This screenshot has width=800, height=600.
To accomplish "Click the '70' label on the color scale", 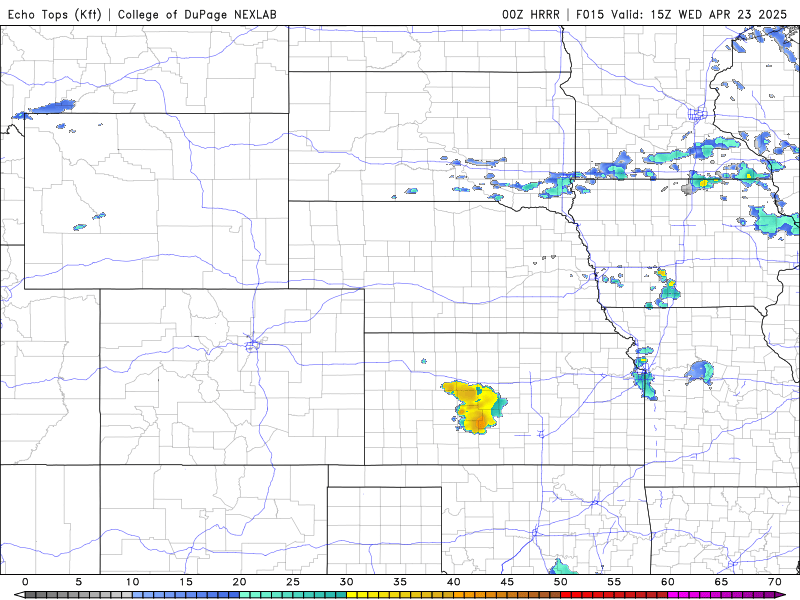I will [775, 582].
